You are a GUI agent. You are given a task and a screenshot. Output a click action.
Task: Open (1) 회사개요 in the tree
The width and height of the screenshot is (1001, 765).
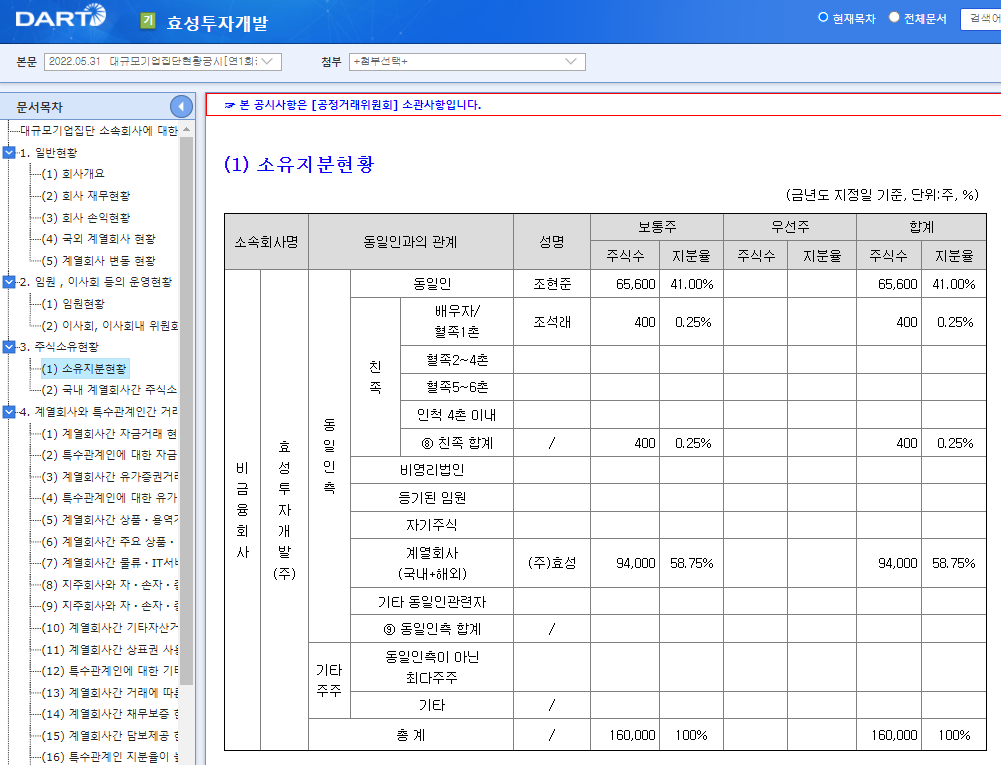[x=73, y=174]
